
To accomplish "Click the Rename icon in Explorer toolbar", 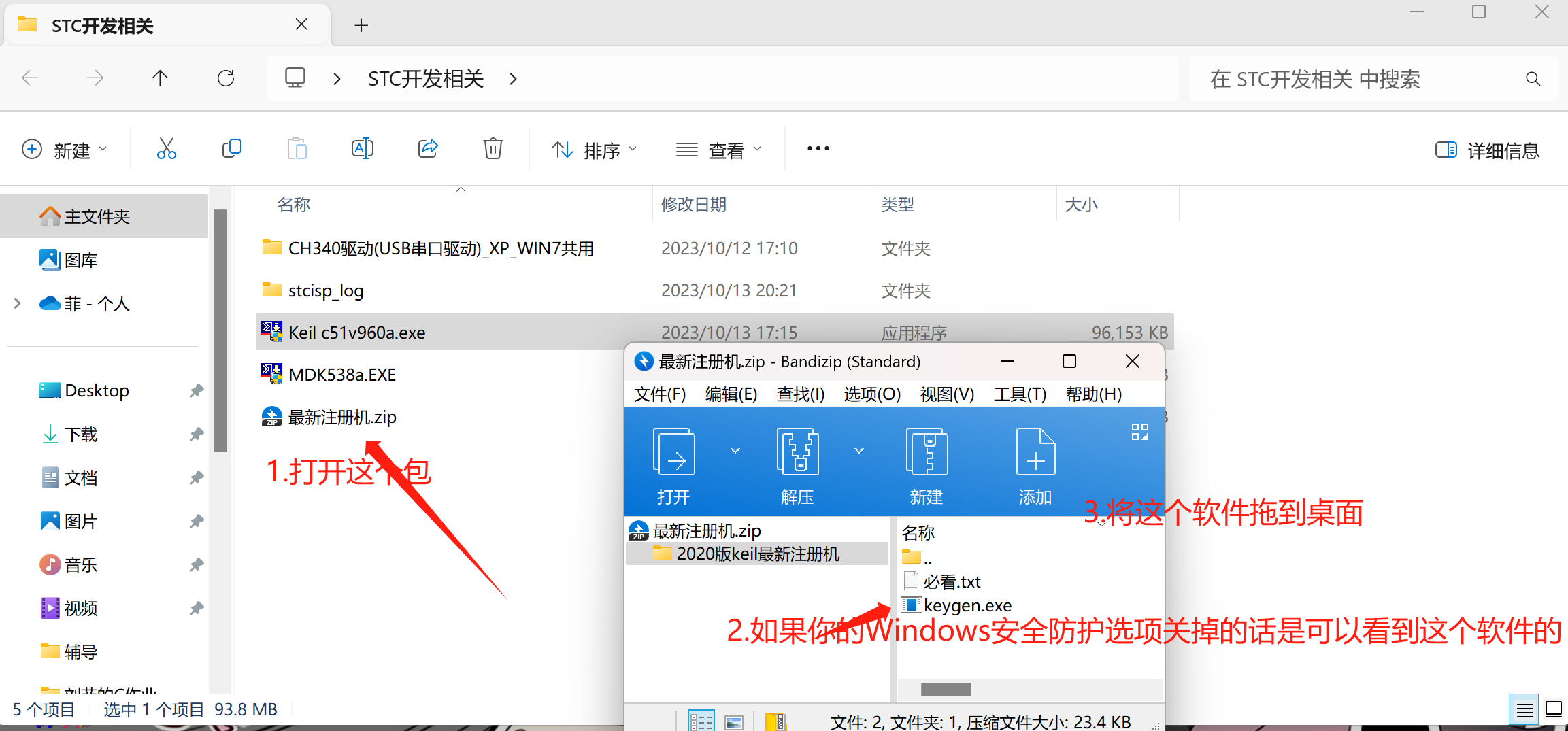I will coord(362,149).
